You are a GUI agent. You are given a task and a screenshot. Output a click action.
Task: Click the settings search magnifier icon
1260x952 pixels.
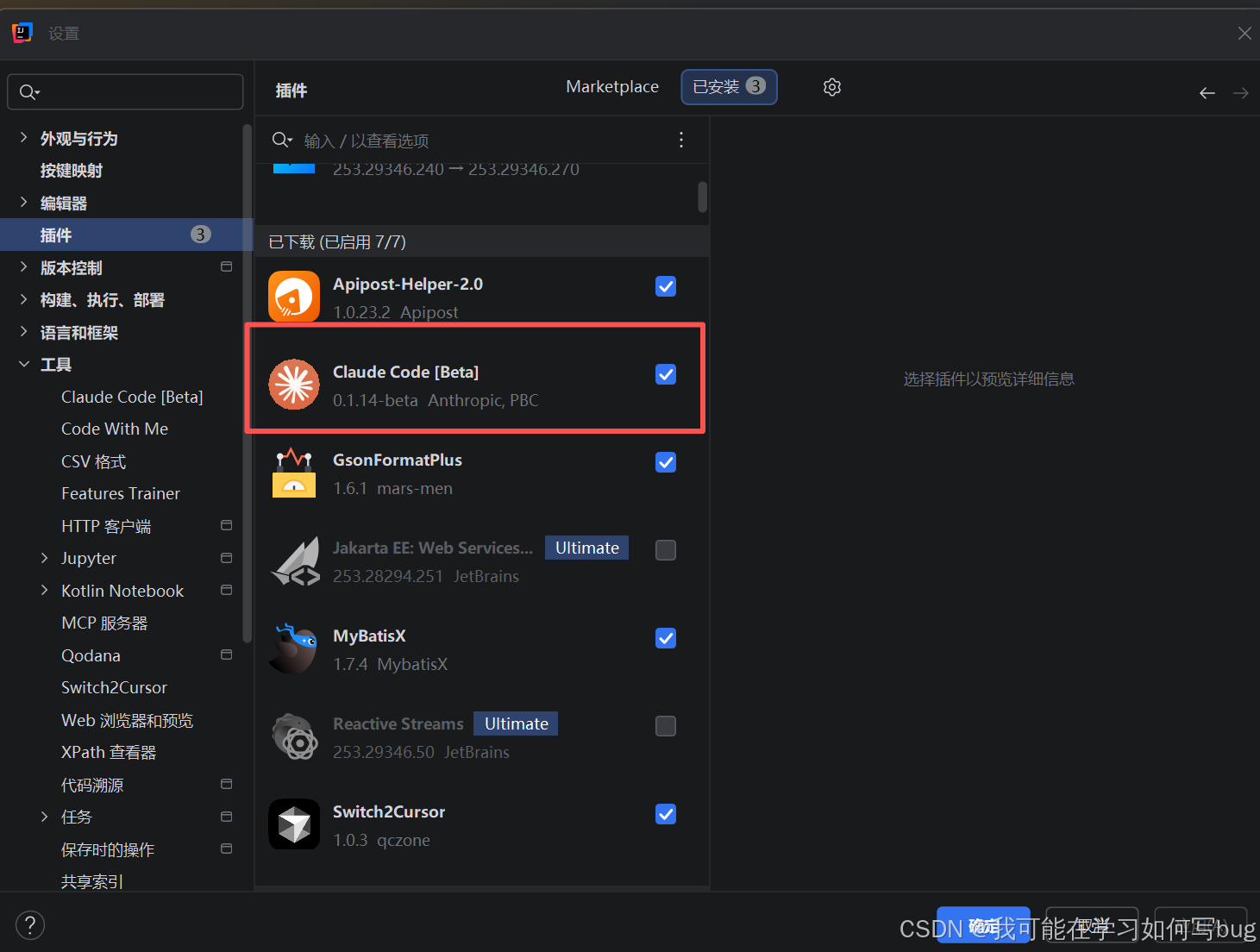29,92
